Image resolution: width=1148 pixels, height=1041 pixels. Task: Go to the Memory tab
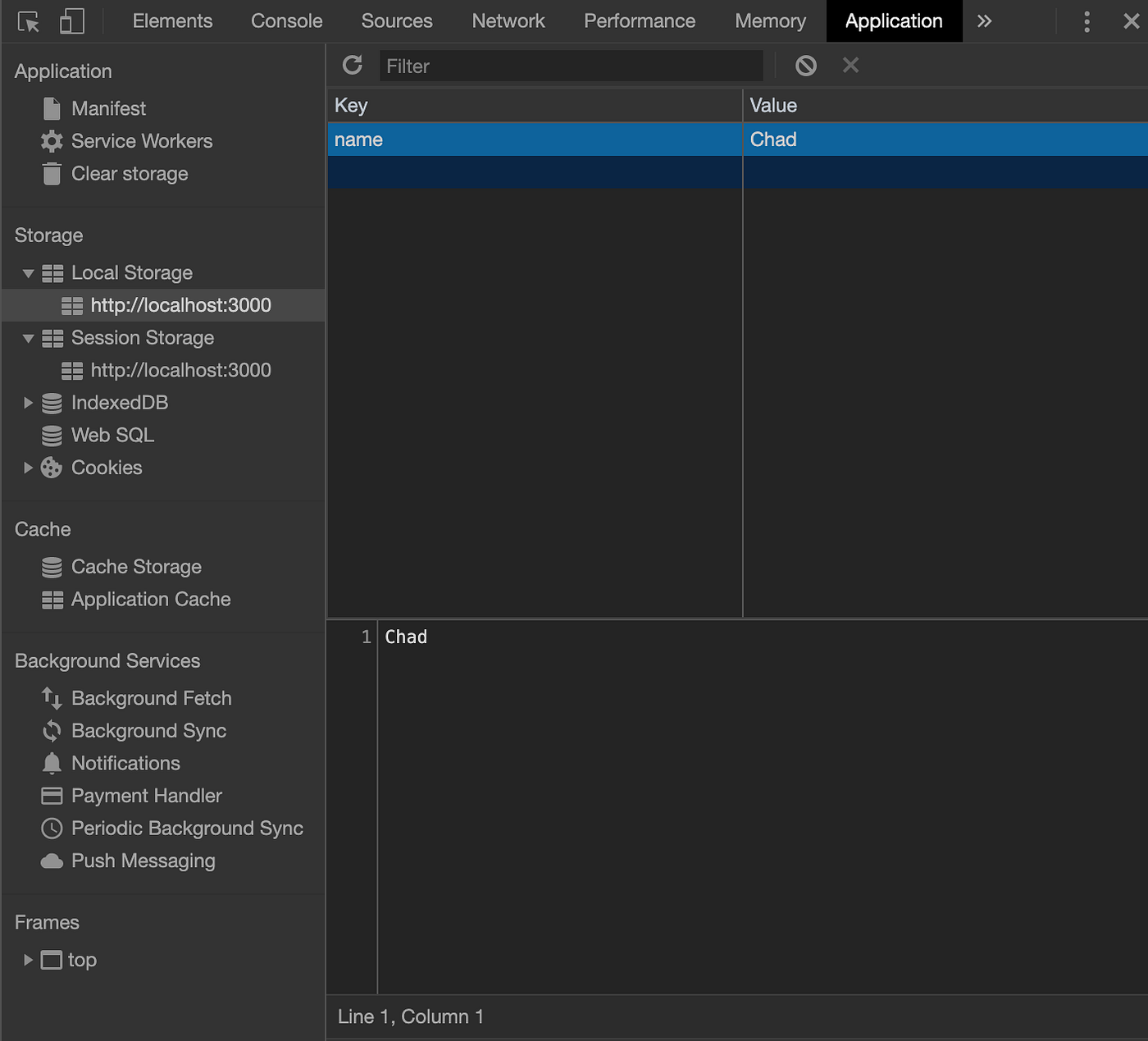(770, 21)
